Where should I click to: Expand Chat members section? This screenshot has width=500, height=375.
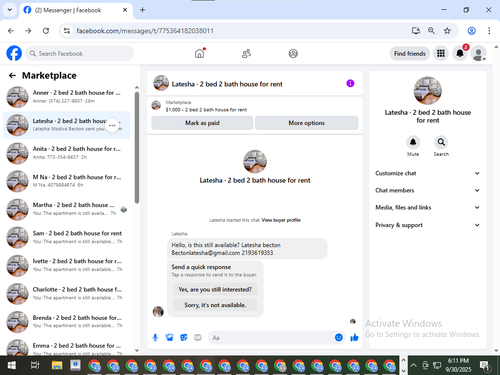(428, 190)
